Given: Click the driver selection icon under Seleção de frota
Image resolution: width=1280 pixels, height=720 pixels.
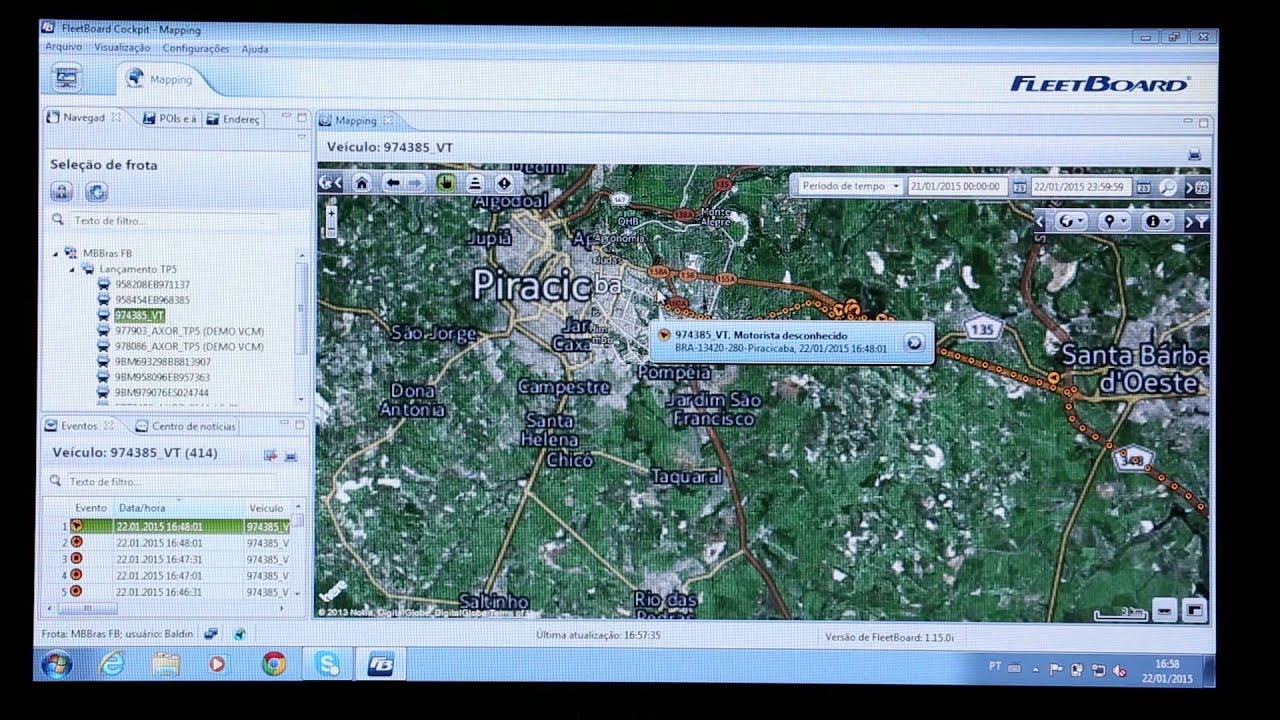Looking at the screenshot, I should pos(62,192).
